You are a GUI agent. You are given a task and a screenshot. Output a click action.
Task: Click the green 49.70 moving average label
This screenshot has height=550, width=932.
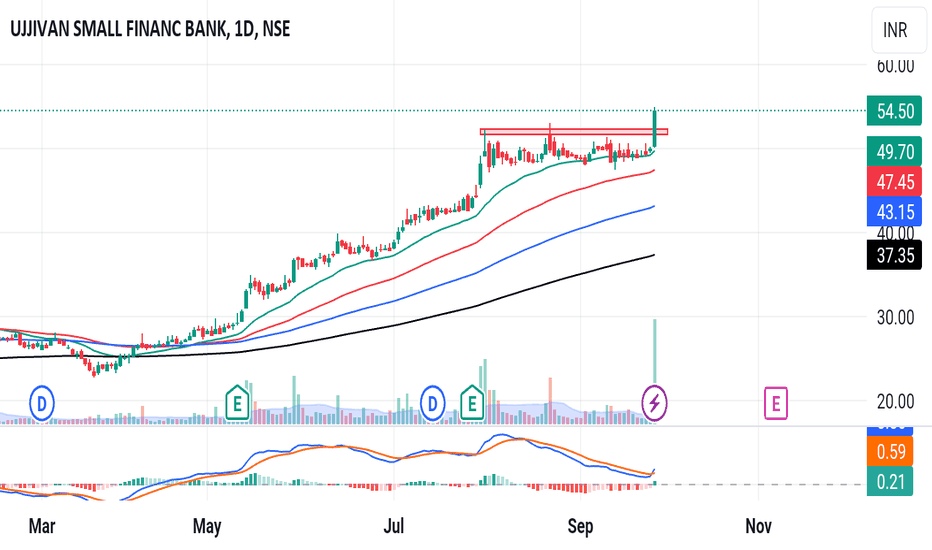[895, 151]
